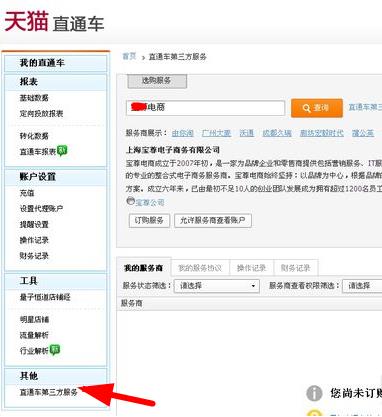
Task: Click the 上海宝尊电子商务有限公司 title
Action: (x=173, y=150)
